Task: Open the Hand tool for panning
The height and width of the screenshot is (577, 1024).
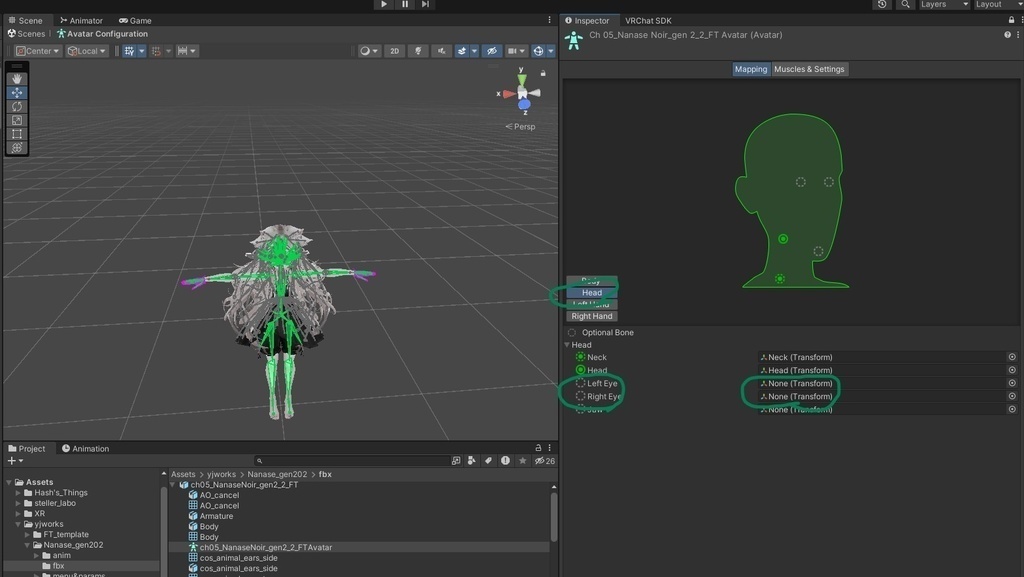Action: point(16,78)
